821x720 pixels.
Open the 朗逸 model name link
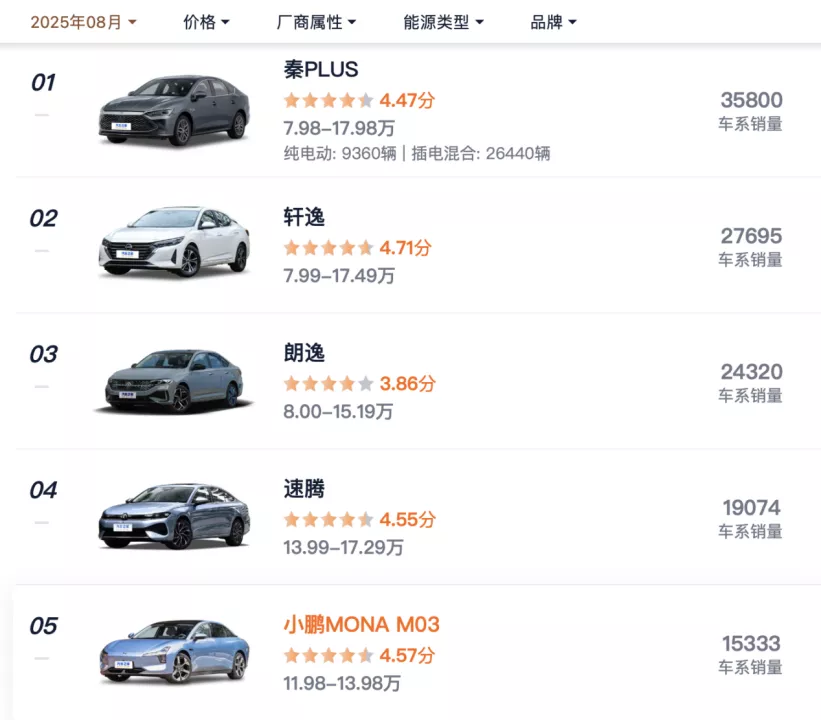point(304,353)
